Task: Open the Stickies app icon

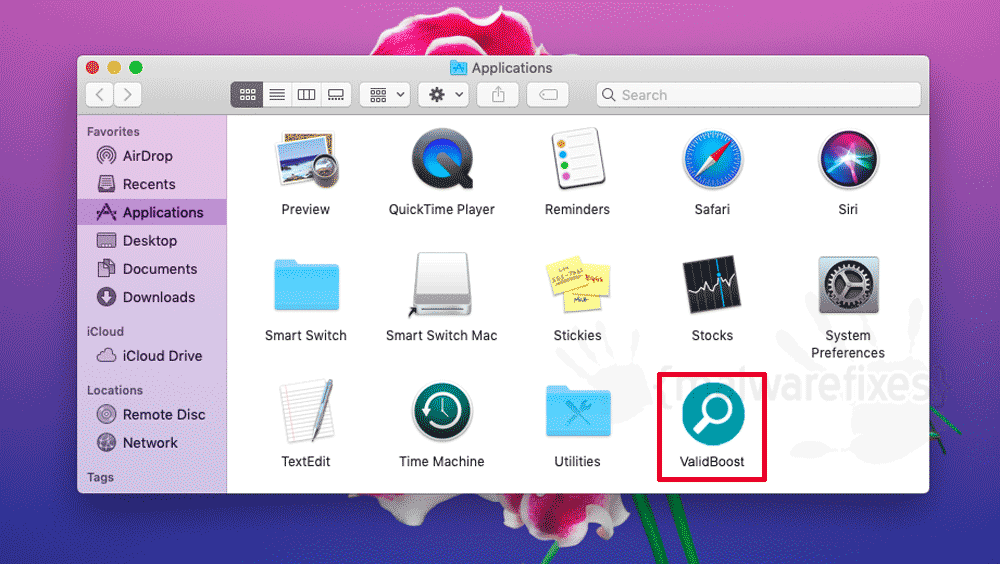Action: (x=578, y=285)
